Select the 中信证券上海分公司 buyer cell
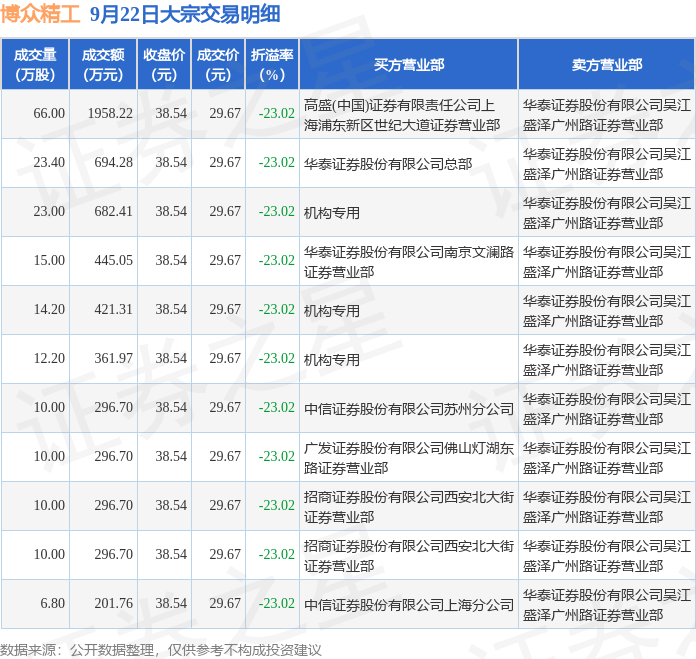Screen dimensions: 696x659 tap(408, 604)
